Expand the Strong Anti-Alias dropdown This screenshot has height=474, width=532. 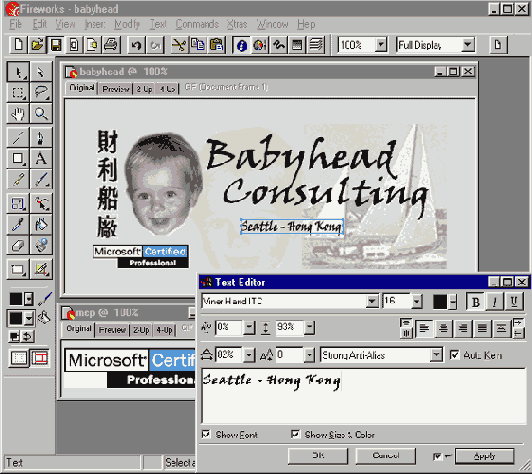pos(436,355)
